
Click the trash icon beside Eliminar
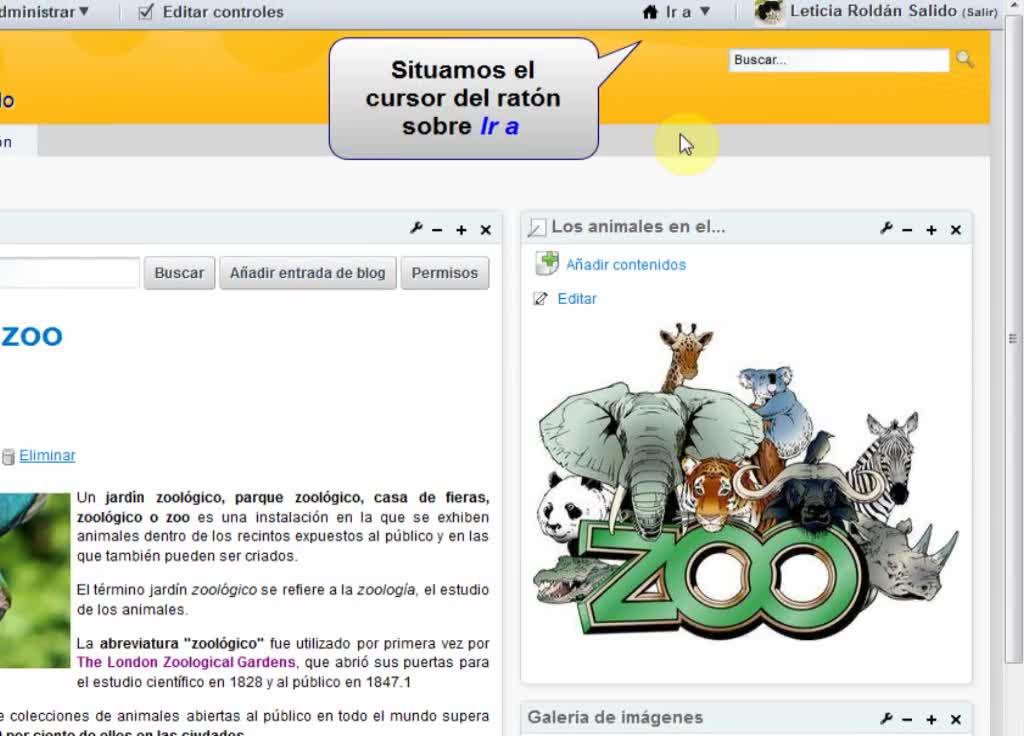click(8, 456)
